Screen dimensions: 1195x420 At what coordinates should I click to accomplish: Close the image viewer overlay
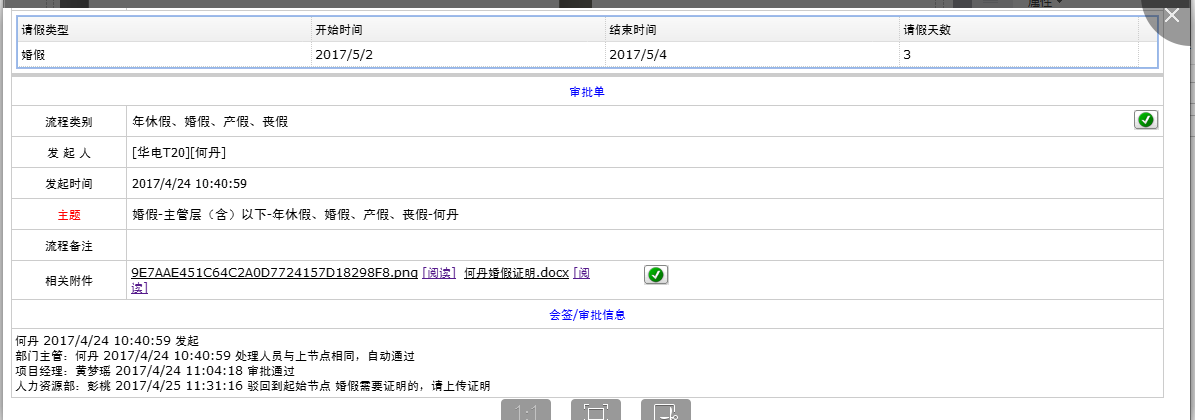[1172, 16]
